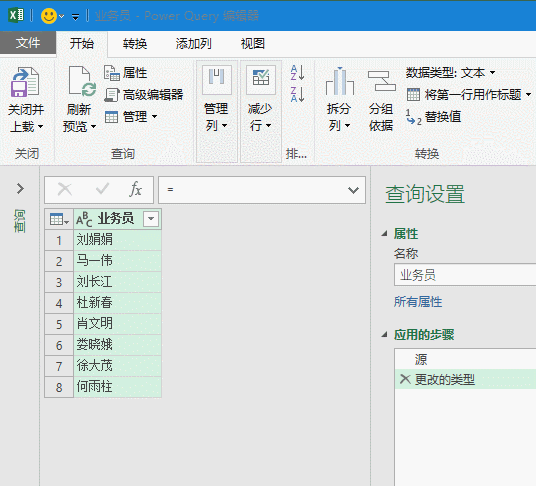Image resolution: width=536 pixels, height=486 pixels.
Task: Click the fx formula icon
Action: [x=136, y=189]
